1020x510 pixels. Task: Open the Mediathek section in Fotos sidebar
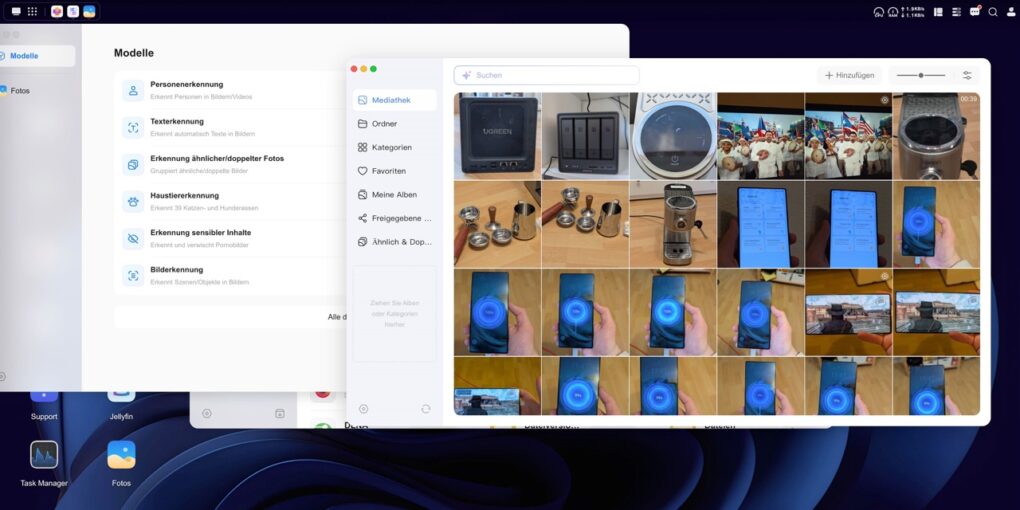(x=395, y=100)
